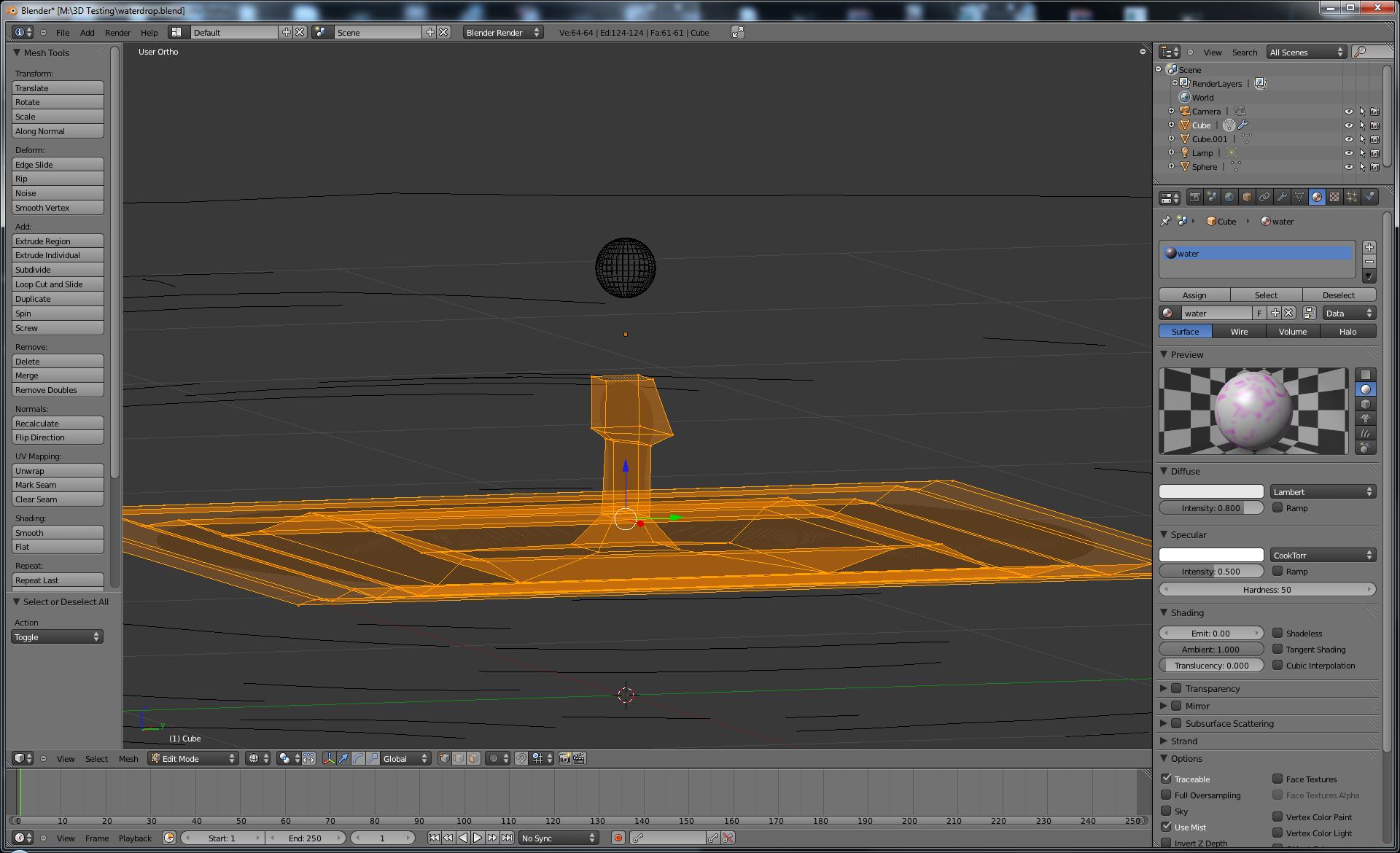Click the Physics properties tab icon

click(x=1369, y=197)
